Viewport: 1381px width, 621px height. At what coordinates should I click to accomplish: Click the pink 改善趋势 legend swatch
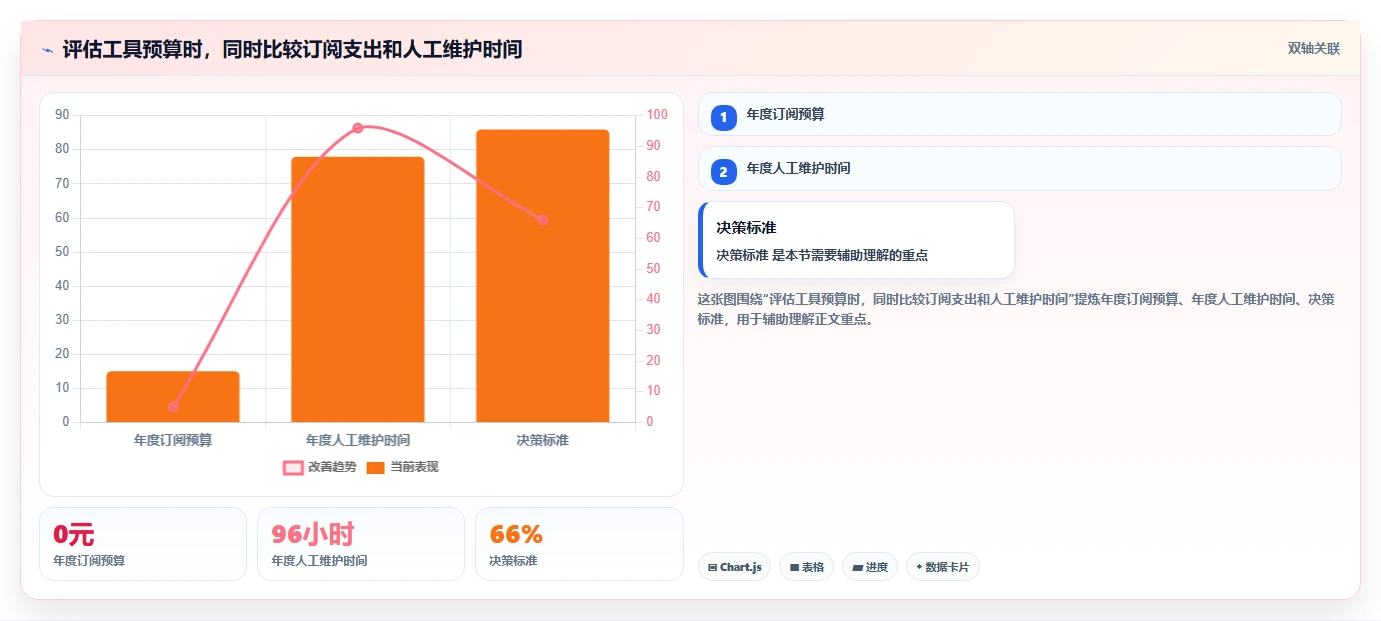[293, 468]
